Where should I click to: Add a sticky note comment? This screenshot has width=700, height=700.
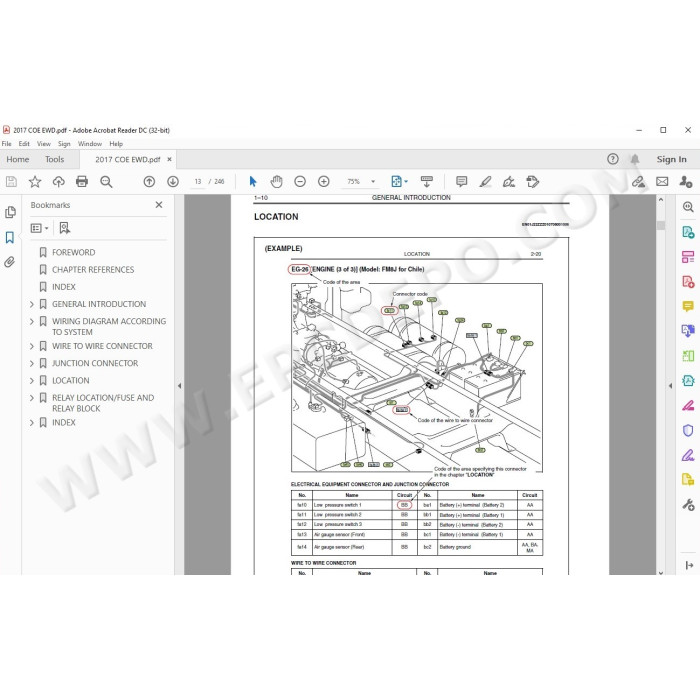point(462,182)
